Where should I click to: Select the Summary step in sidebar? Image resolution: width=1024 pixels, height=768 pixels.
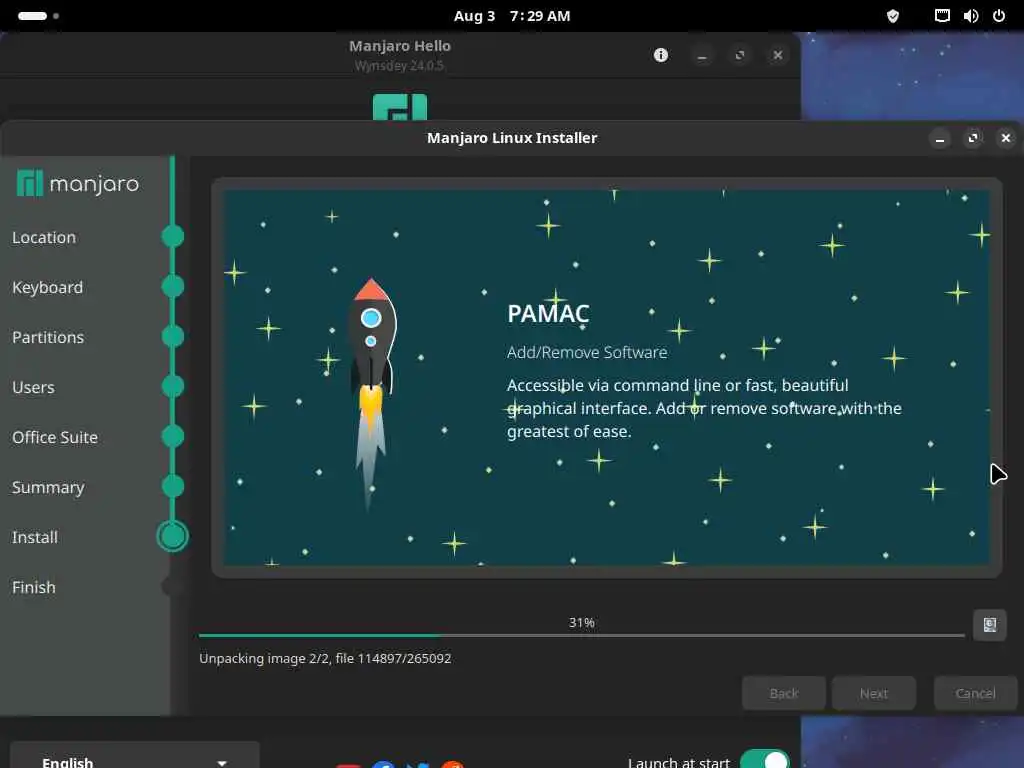click(48, 488)
